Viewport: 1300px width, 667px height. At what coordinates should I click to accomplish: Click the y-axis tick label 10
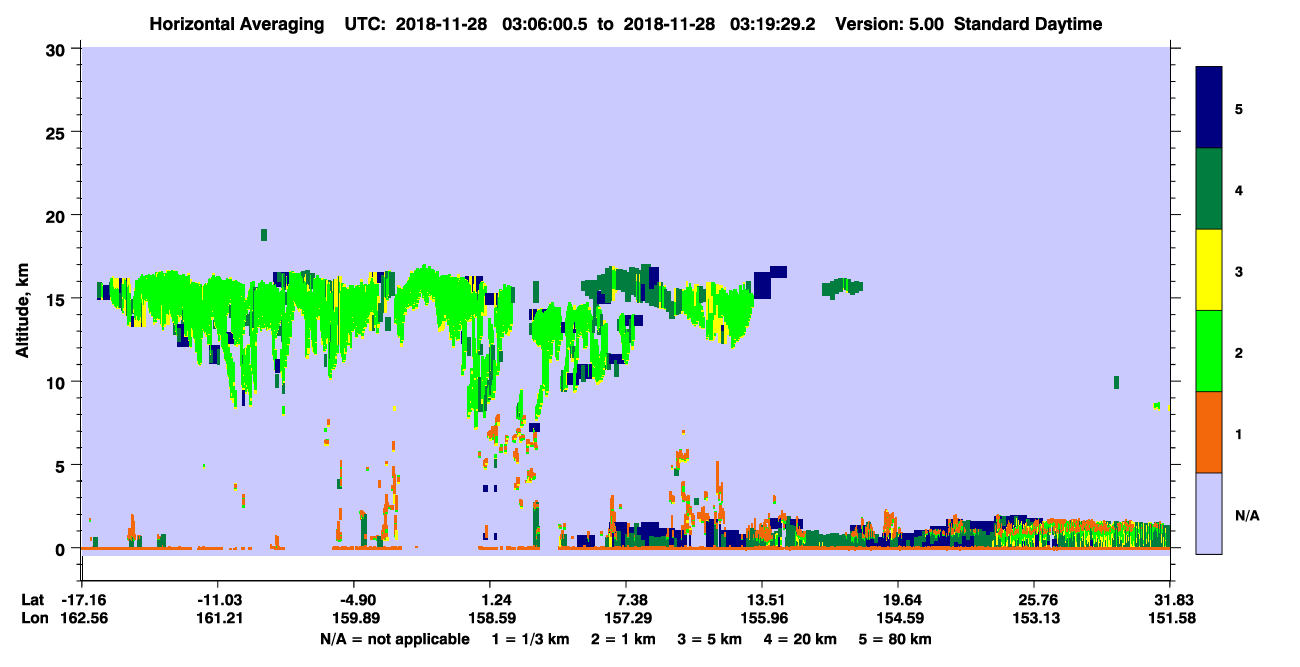(57, 382)
